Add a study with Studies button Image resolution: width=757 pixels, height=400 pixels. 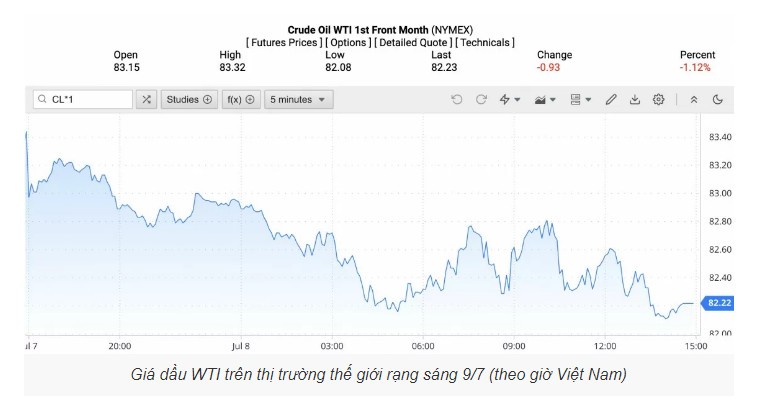coord(189,100)
